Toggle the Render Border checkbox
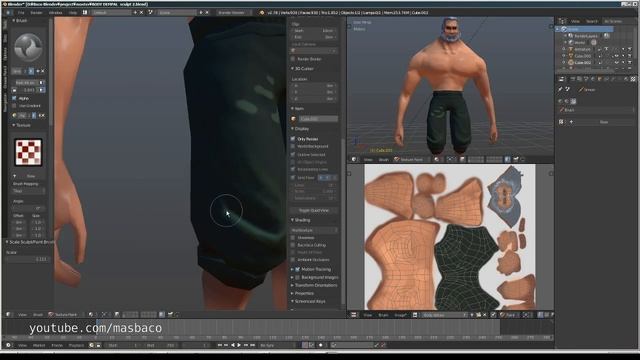This screenshot has width=640, height=360. 293,59
